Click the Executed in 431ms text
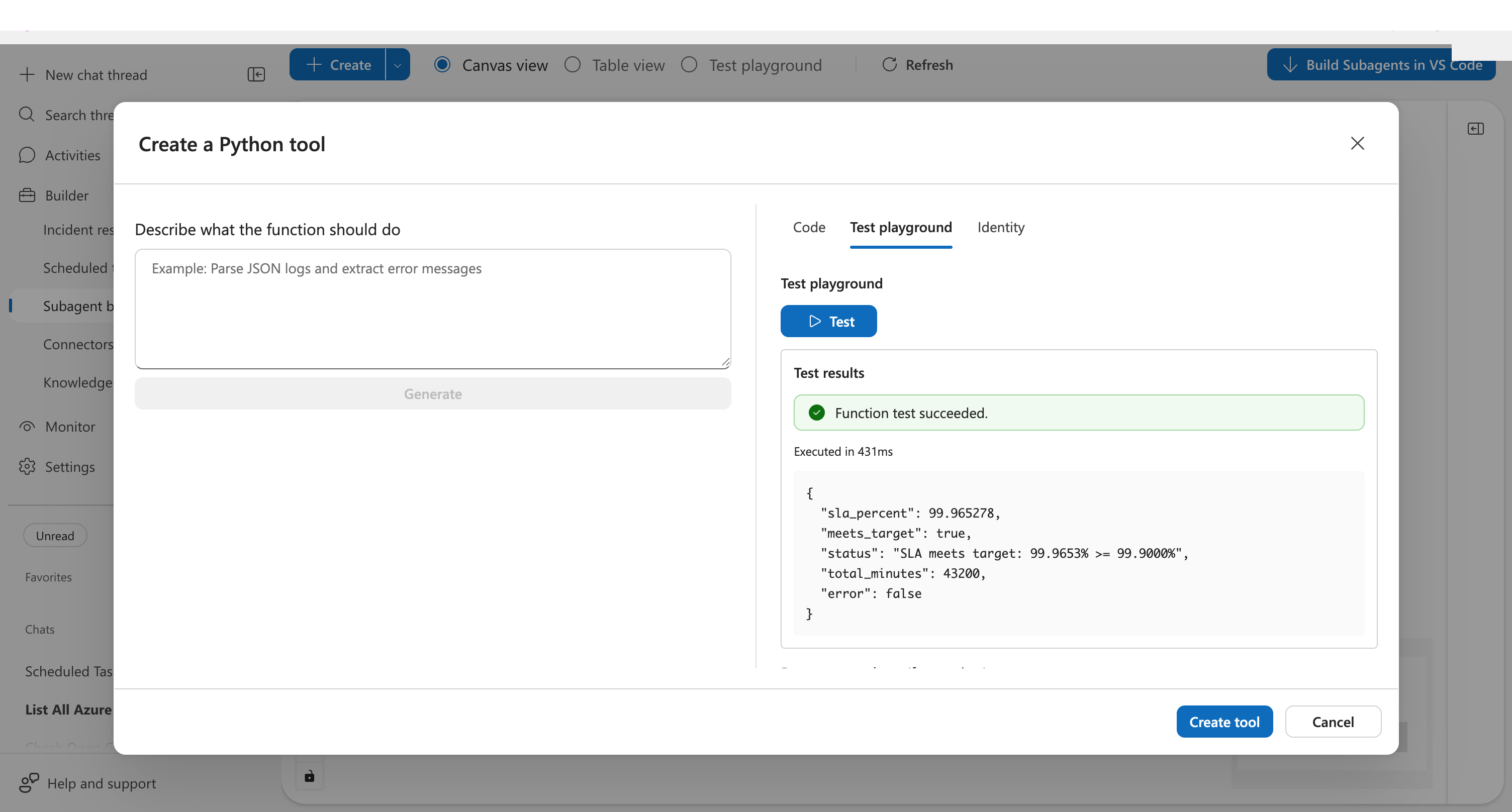 point(843,451)
